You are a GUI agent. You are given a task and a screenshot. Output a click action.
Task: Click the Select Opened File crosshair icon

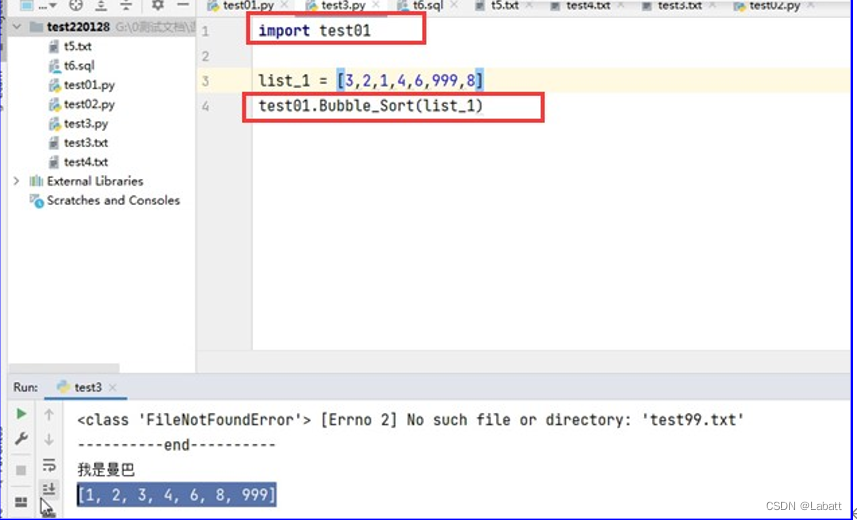tap(76, 5)
